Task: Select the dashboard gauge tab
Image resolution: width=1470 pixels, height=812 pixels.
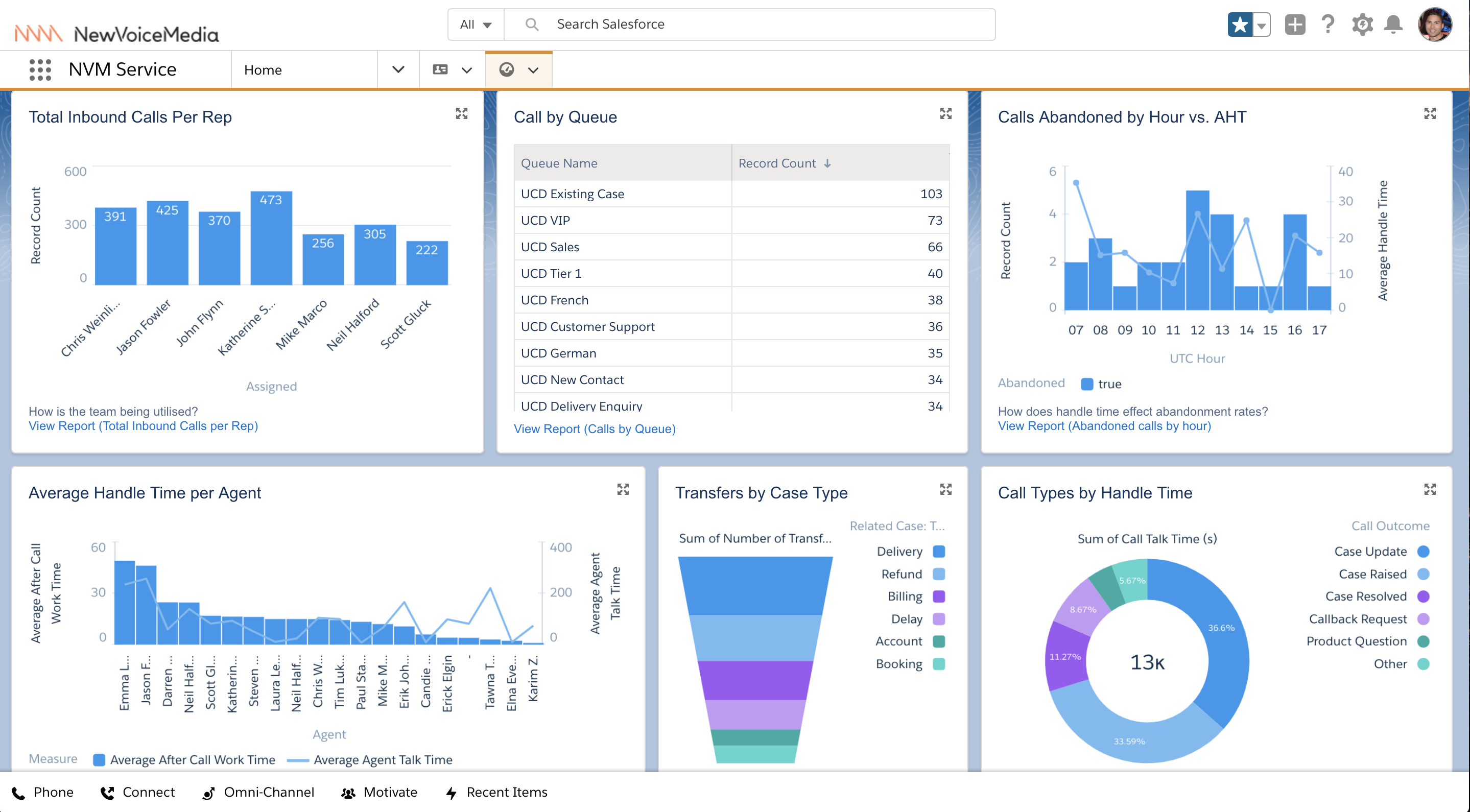Action: tap(507, 69)
